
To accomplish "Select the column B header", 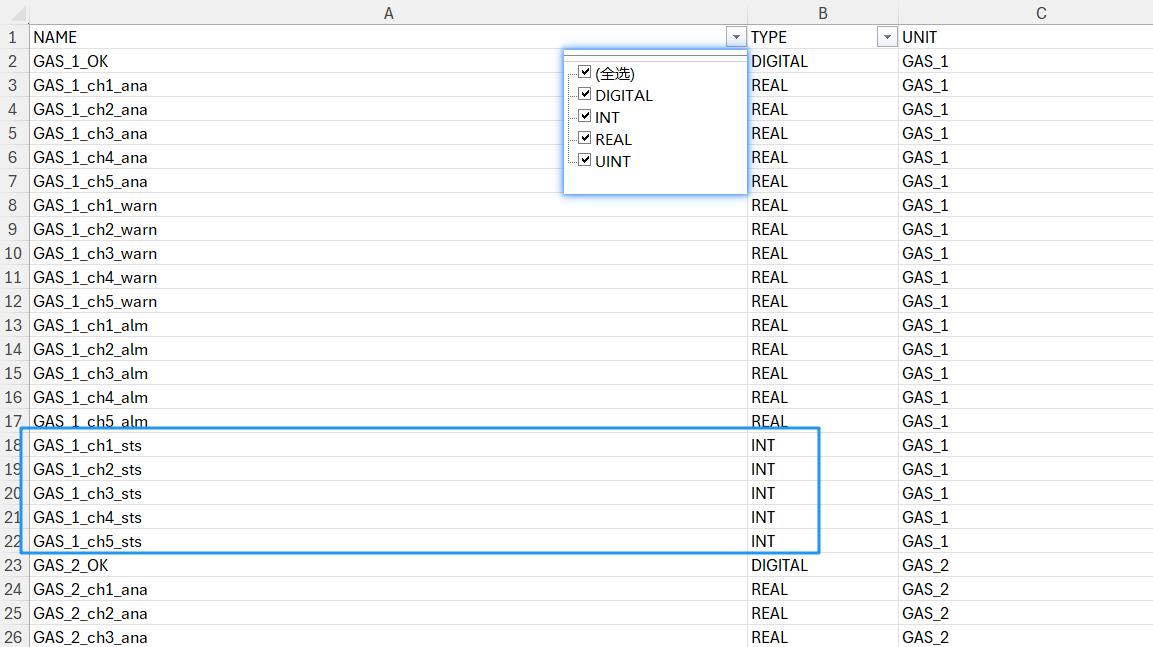I will coord(822,12).
